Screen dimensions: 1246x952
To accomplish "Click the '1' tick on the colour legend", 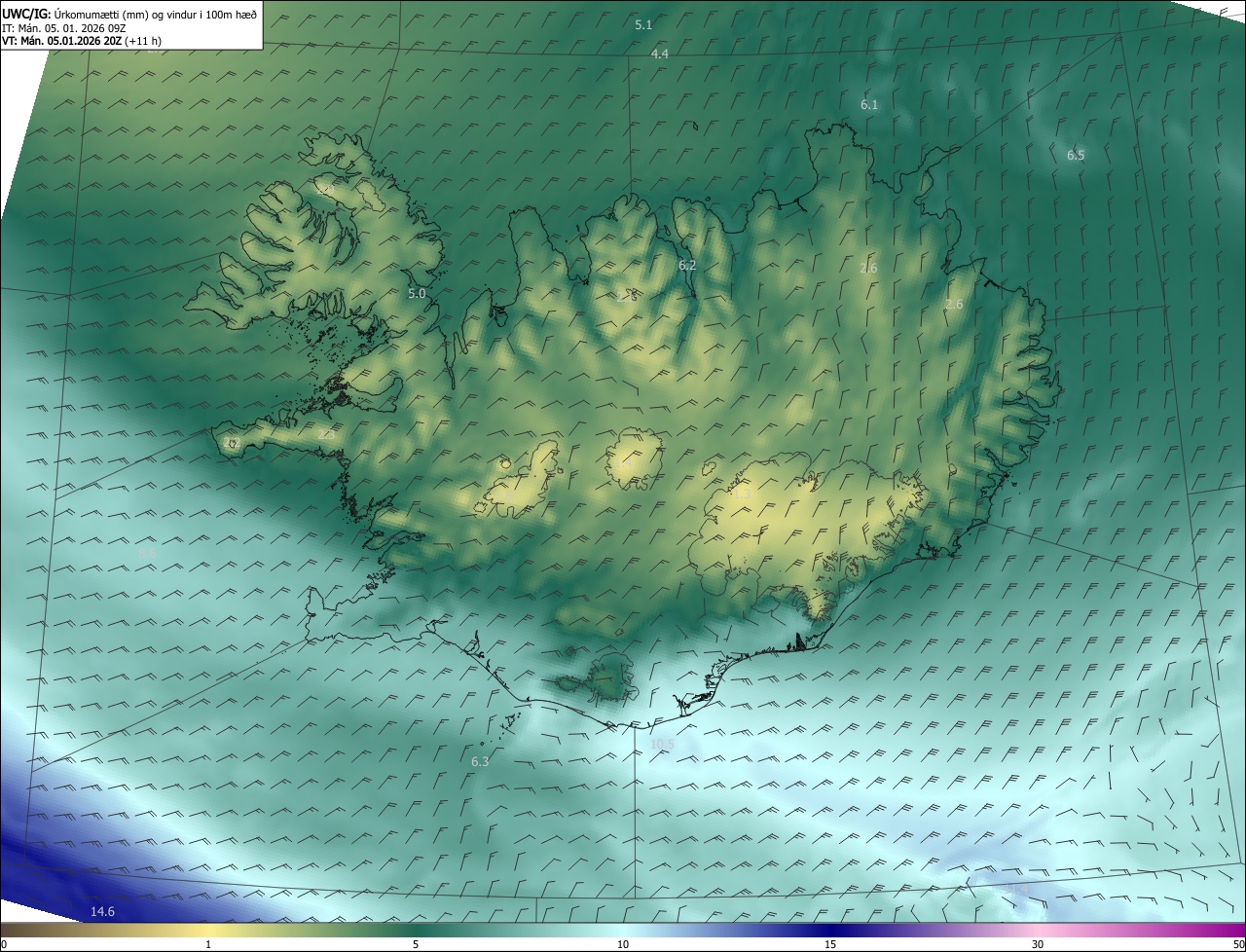I will point(208,944).
